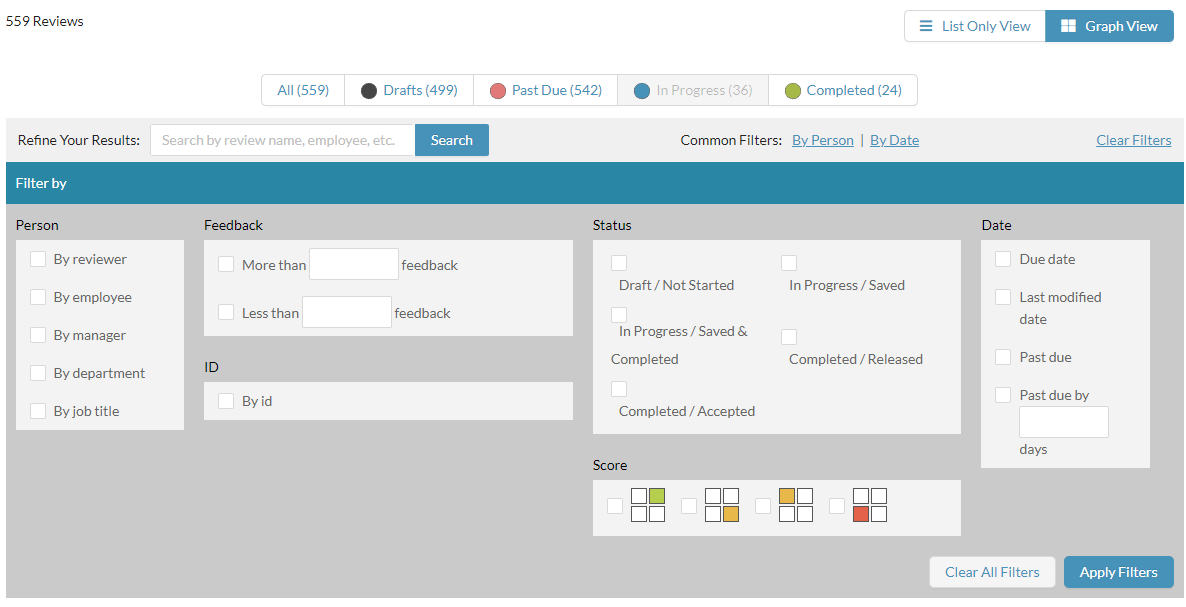Image resolution: width=1186 pixels, height=607 pixels.
Task: Click the review search input field
Action: click(283, 140)
